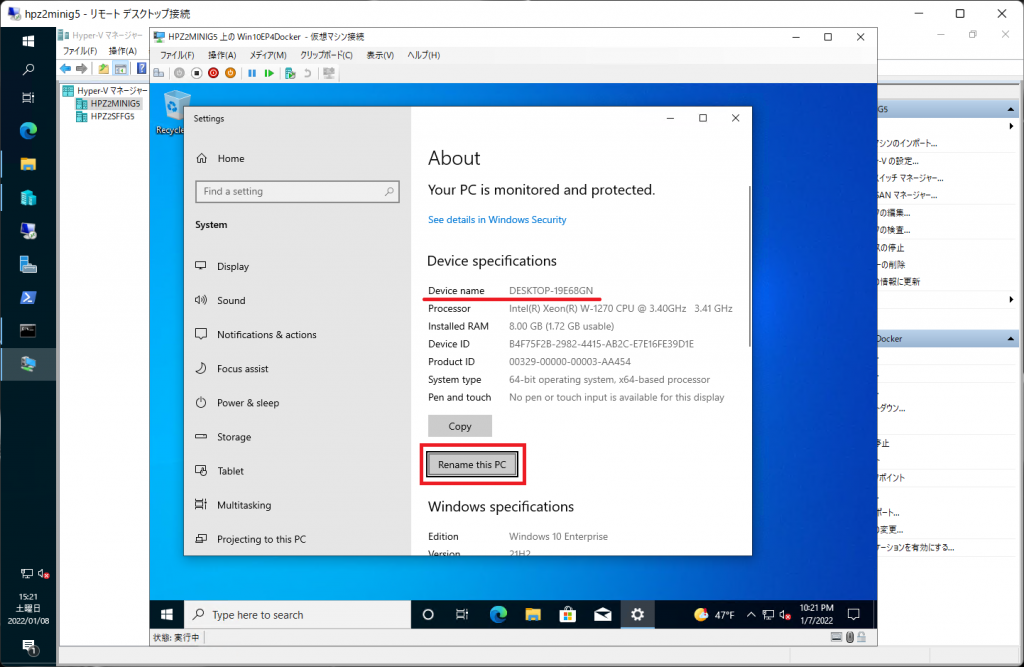Open File Explorer on the VM taskbar
Screen dimensions: 1024x667
click(x=533, y=615)
